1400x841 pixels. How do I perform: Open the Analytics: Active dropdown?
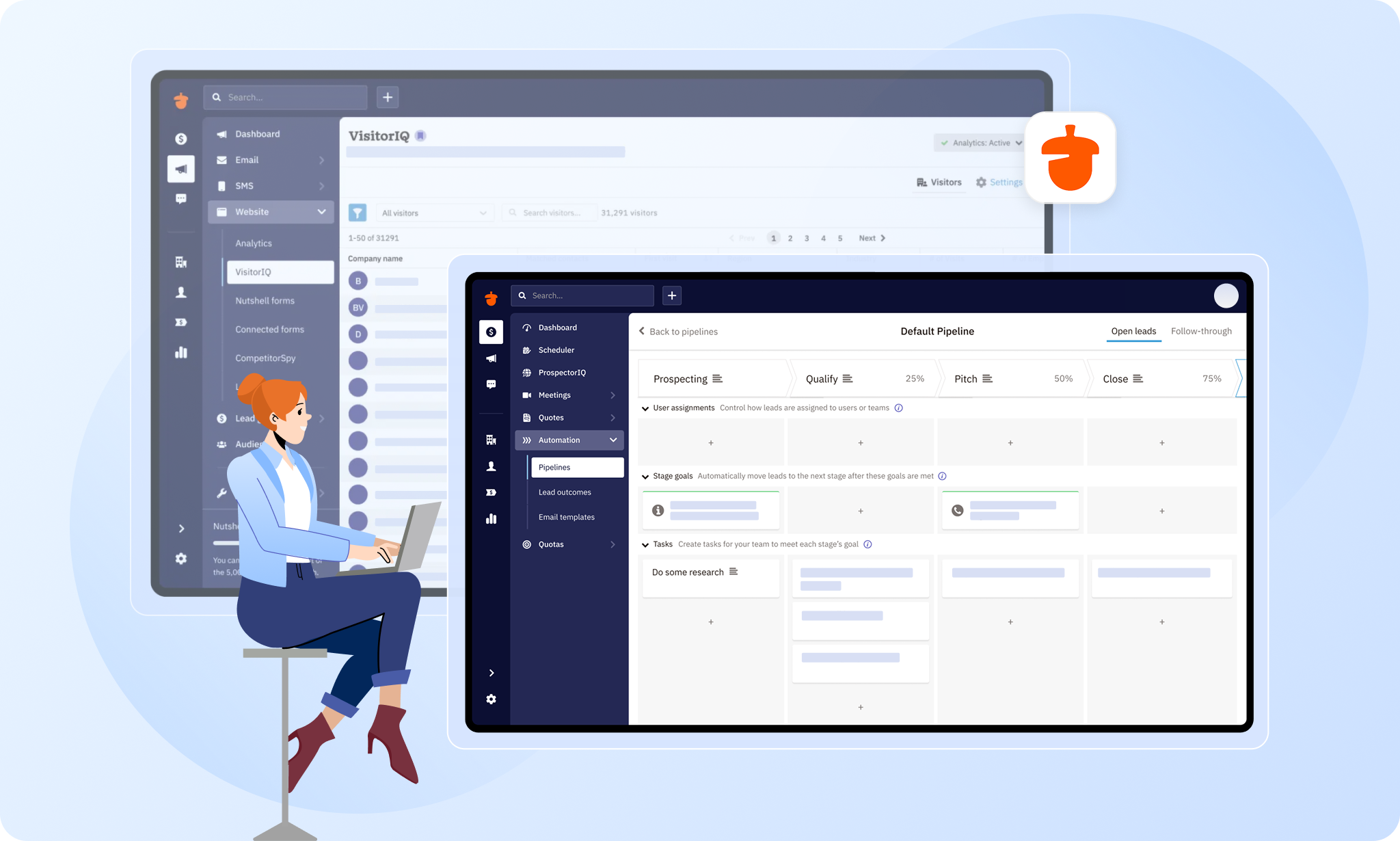pos(981,143)
